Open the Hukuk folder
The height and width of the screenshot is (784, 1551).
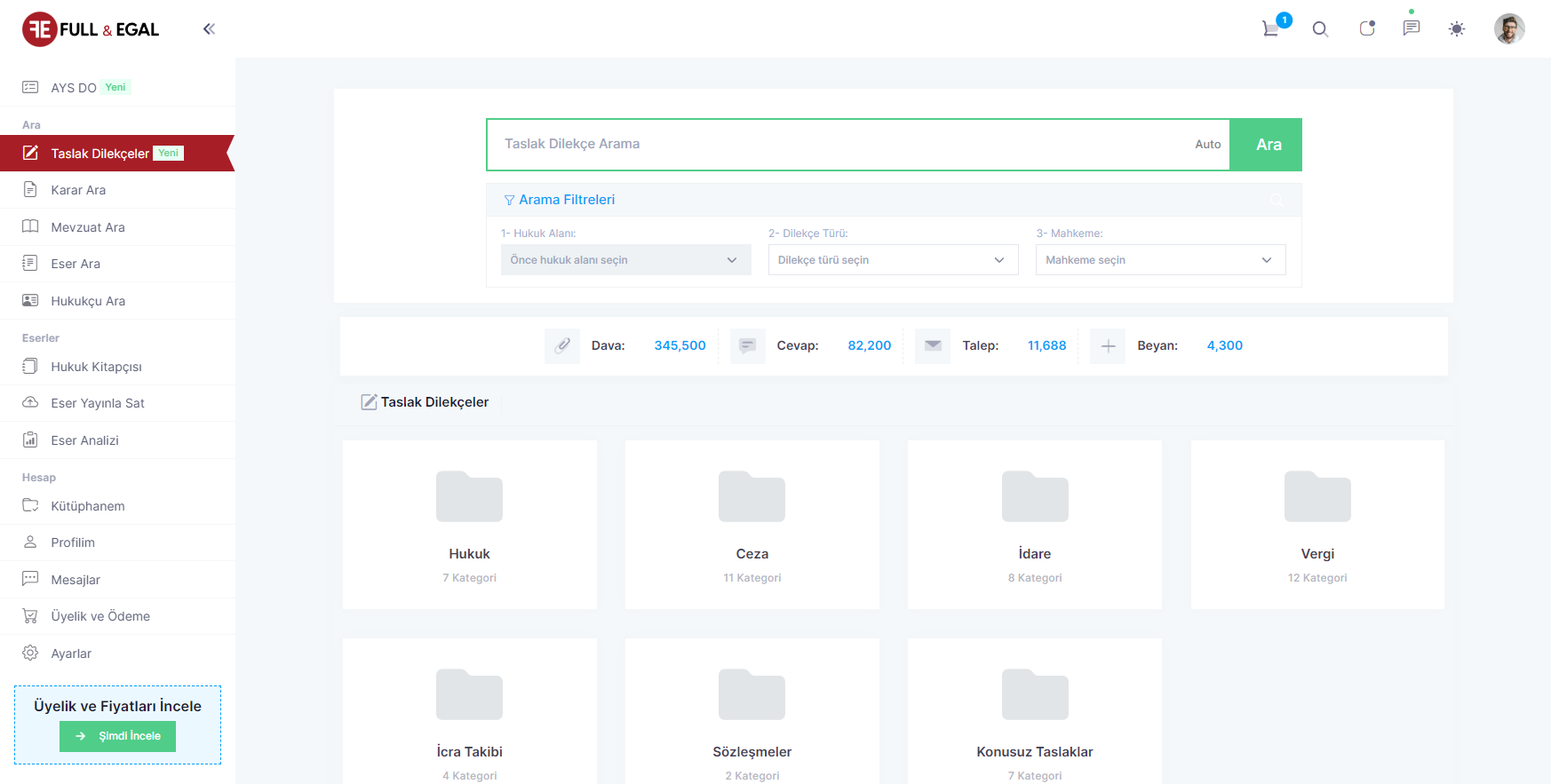(x=469, y=524)
